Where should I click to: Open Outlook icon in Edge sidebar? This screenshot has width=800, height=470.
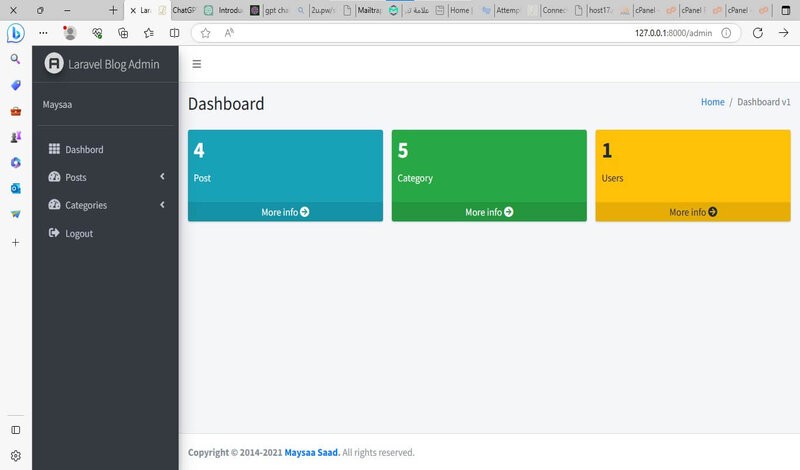point(15,188)
